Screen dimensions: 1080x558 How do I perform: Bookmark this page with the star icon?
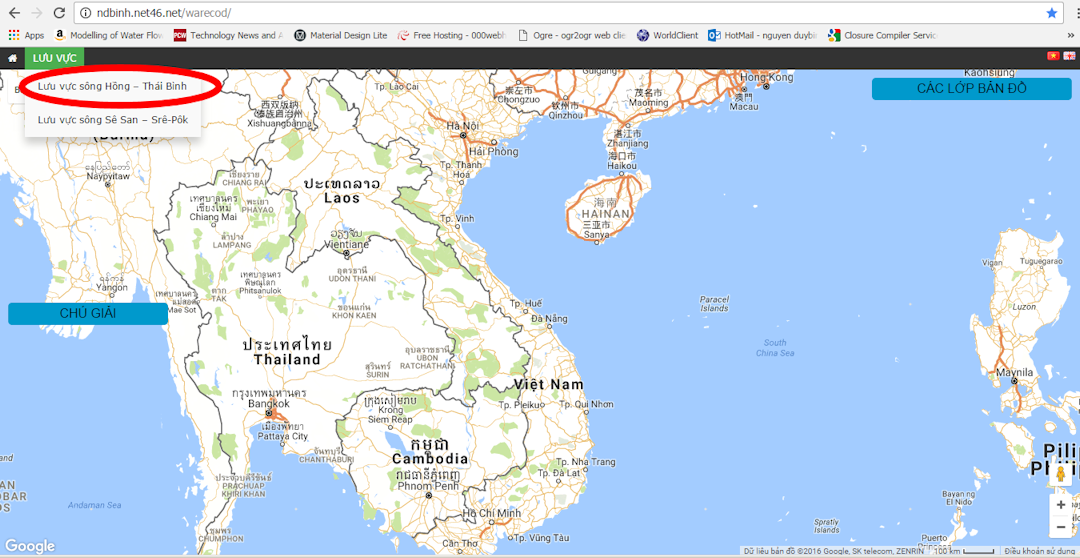[1052, 13]
